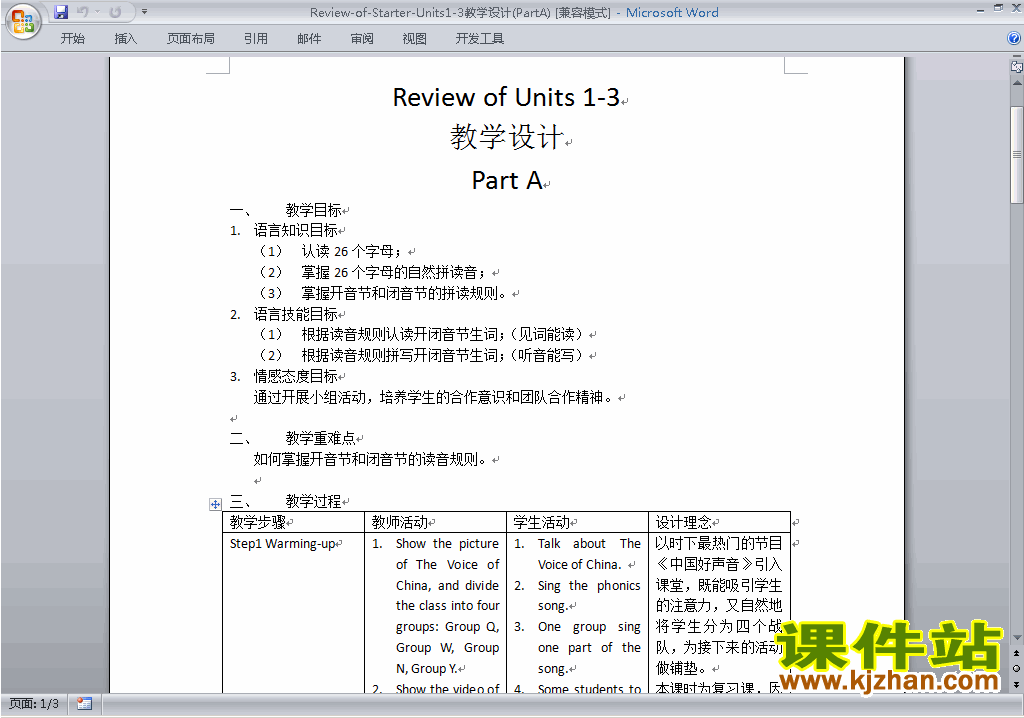Click the Save floppy disk icon
1024x718 pixels.
click(x=61, y=12)
